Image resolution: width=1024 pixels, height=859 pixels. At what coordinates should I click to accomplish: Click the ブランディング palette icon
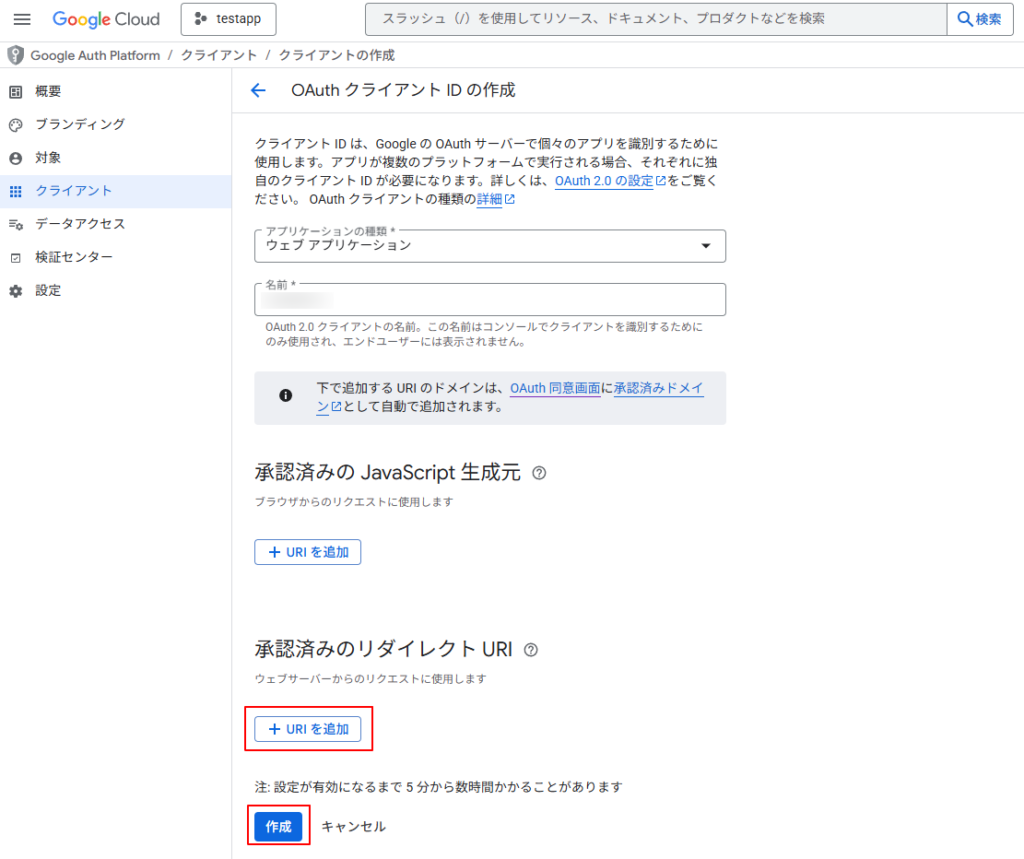(x=15, y=125)
